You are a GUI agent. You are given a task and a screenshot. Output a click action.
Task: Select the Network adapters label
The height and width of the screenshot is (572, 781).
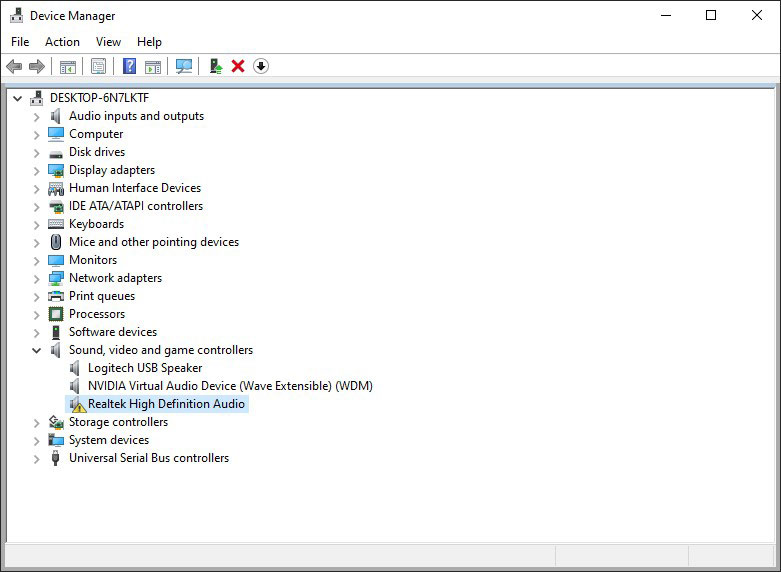point(116,278)
